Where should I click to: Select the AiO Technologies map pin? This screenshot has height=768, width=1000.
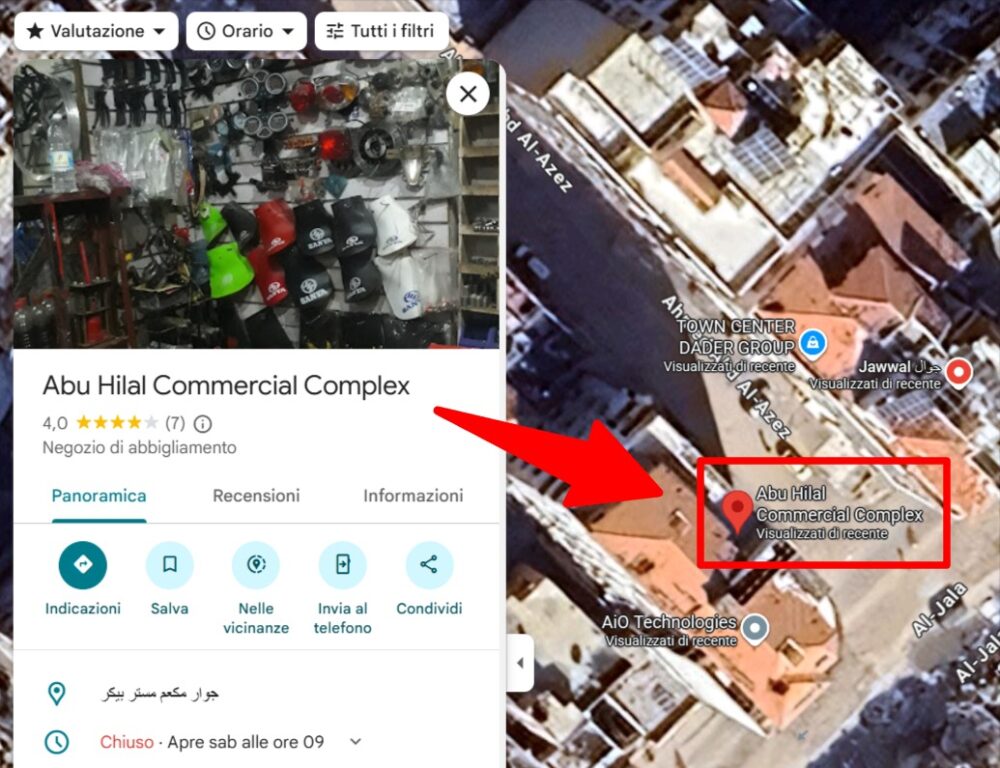point(755,628)
